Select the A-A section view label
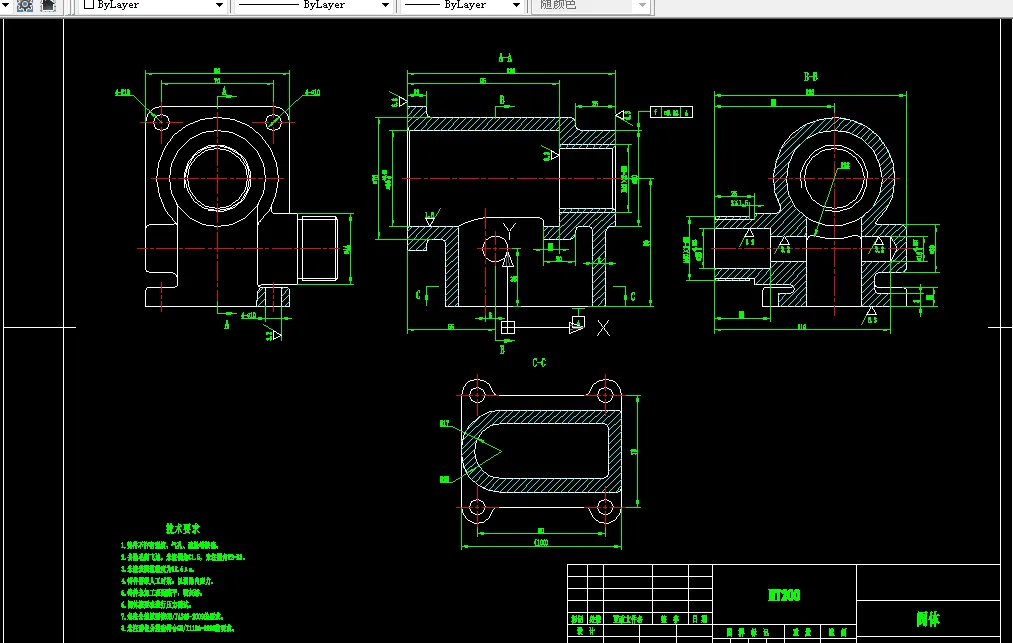 505,58
